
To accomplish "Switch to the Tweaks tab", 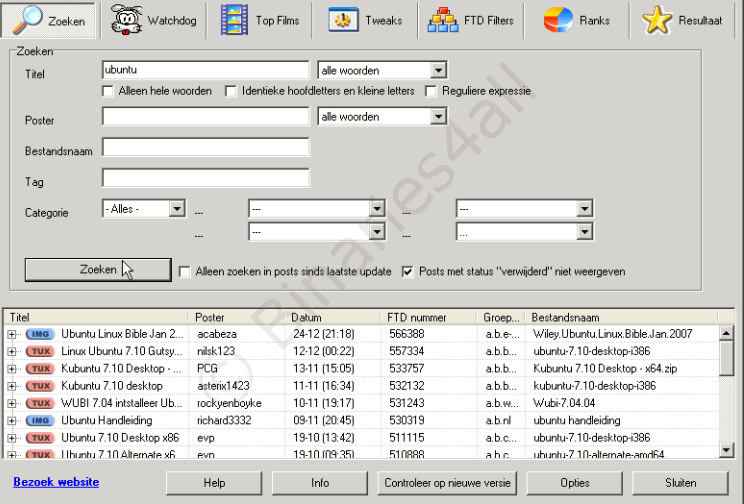I will point(365,20).
